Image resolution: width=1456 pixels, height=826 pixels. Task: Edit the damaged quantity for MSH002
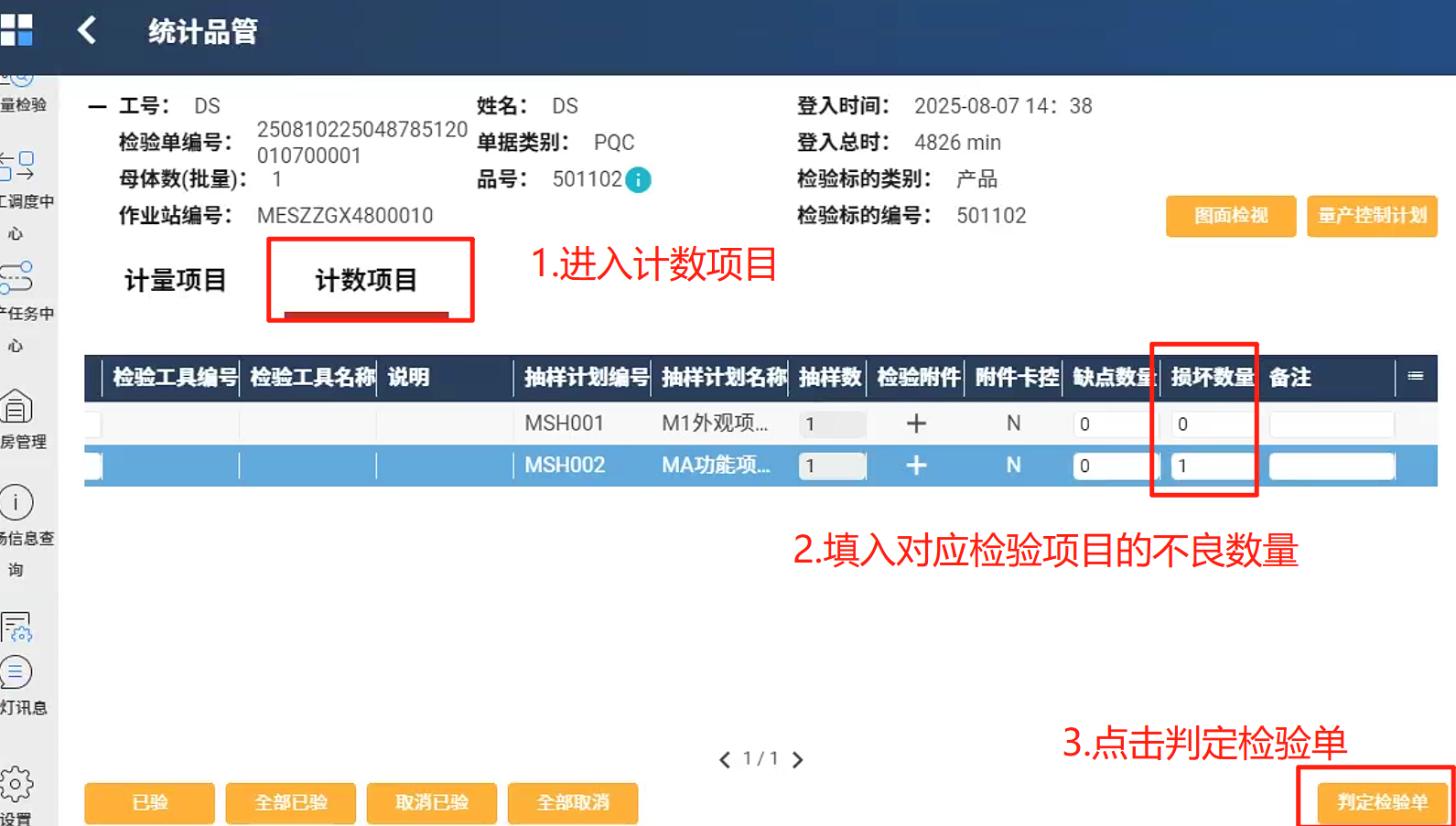[x=1212, y=467]
